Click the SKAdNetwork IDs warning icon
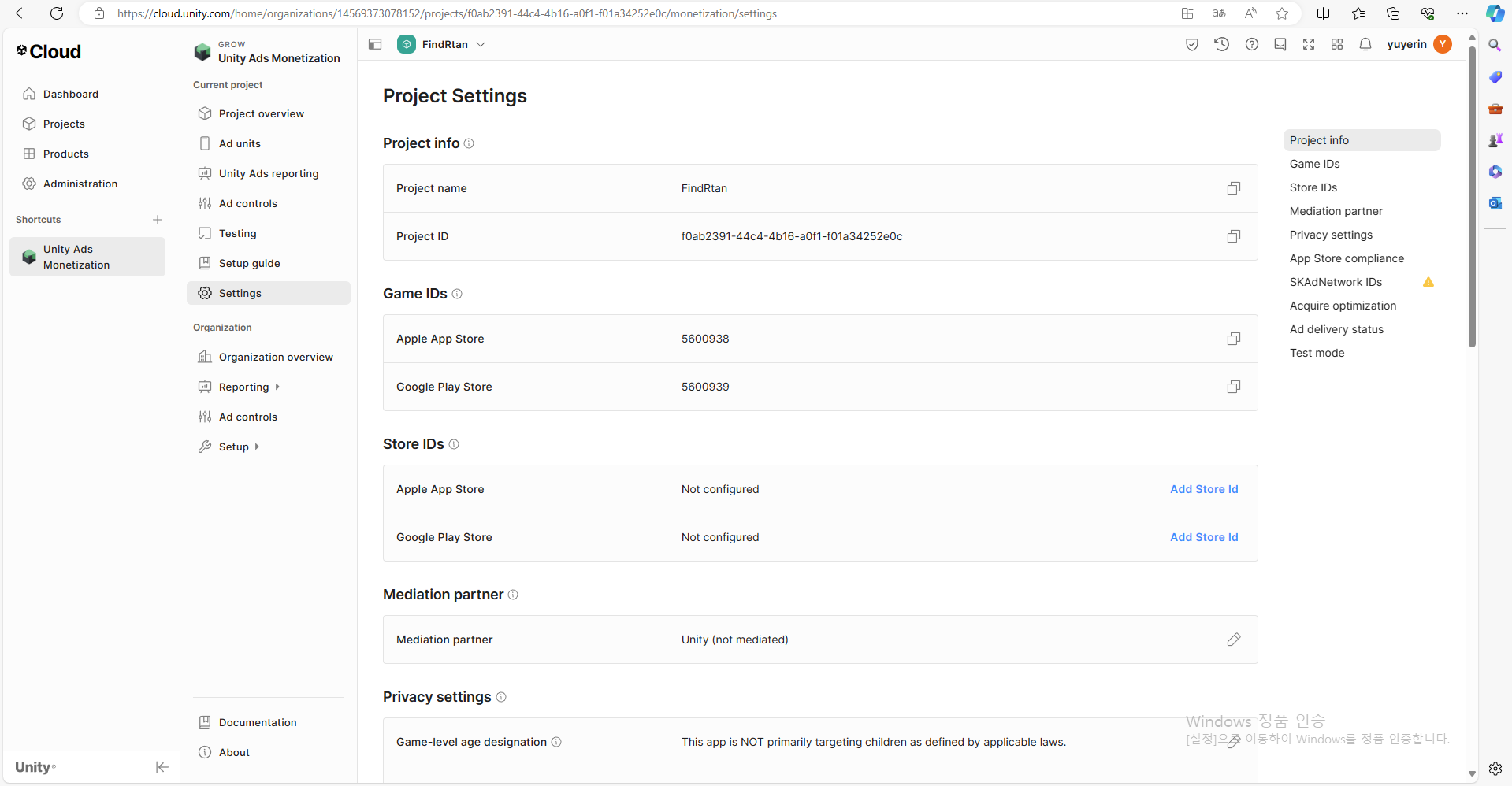1512x786 pixels. (x=1428, y=282)
